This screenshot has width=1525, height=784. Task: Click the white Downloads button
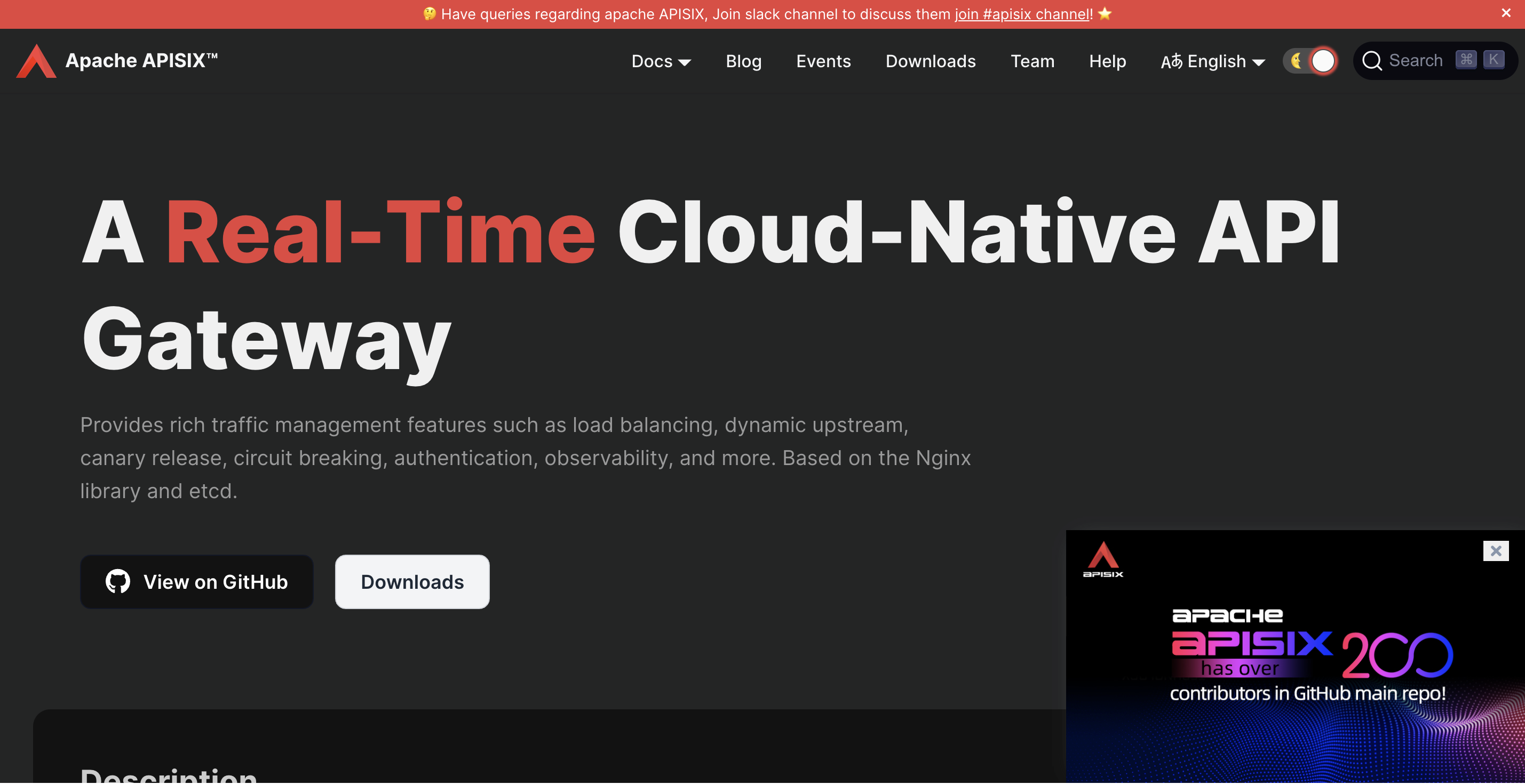pyautogui.click(x=412, y=582)
